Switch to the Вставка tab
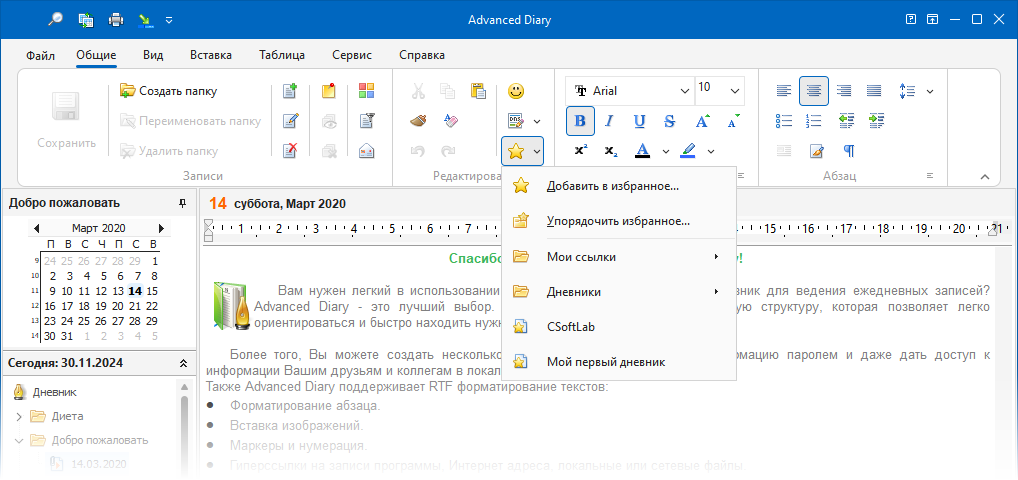 click(211, 55)
